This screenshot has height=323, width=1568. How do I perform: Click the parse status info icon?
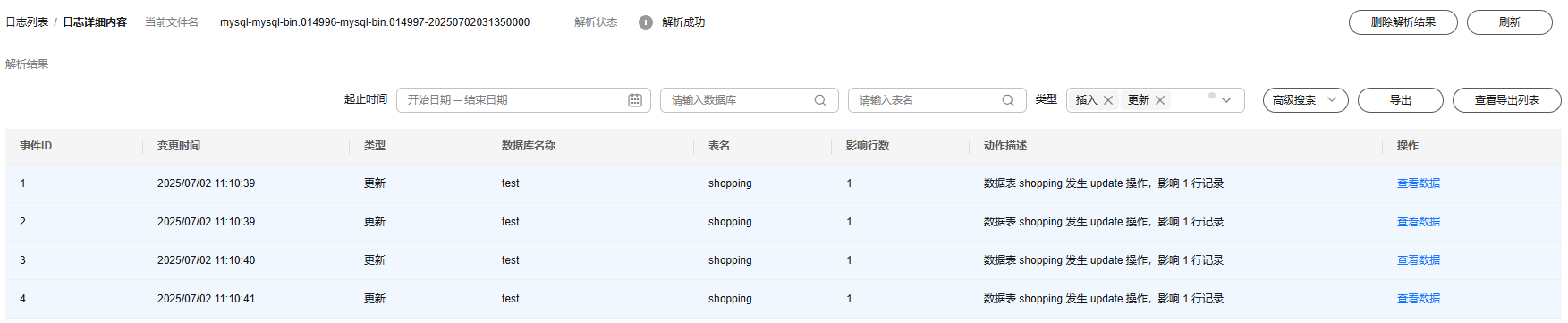pos(646,22)
